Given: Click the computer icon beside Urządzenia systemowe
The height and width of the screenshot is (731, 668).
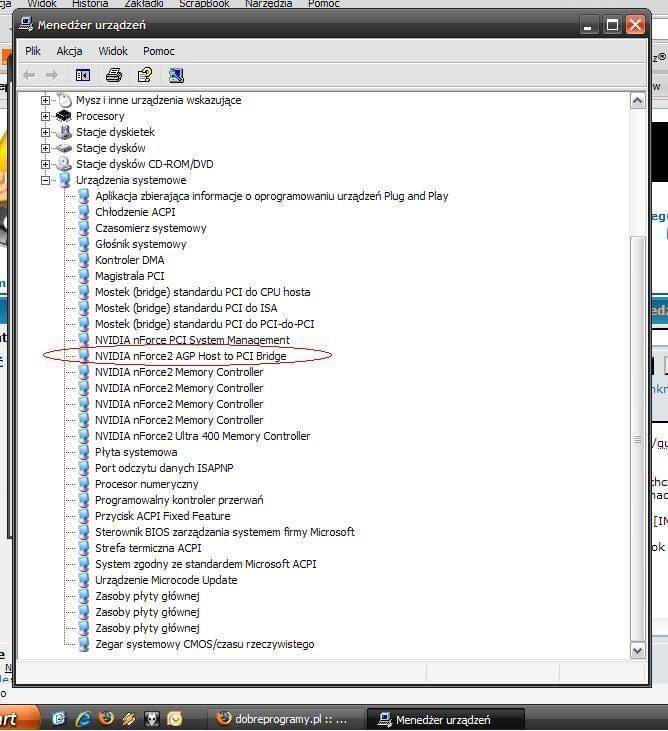Looking at the screenshot, I should (65, 180).
